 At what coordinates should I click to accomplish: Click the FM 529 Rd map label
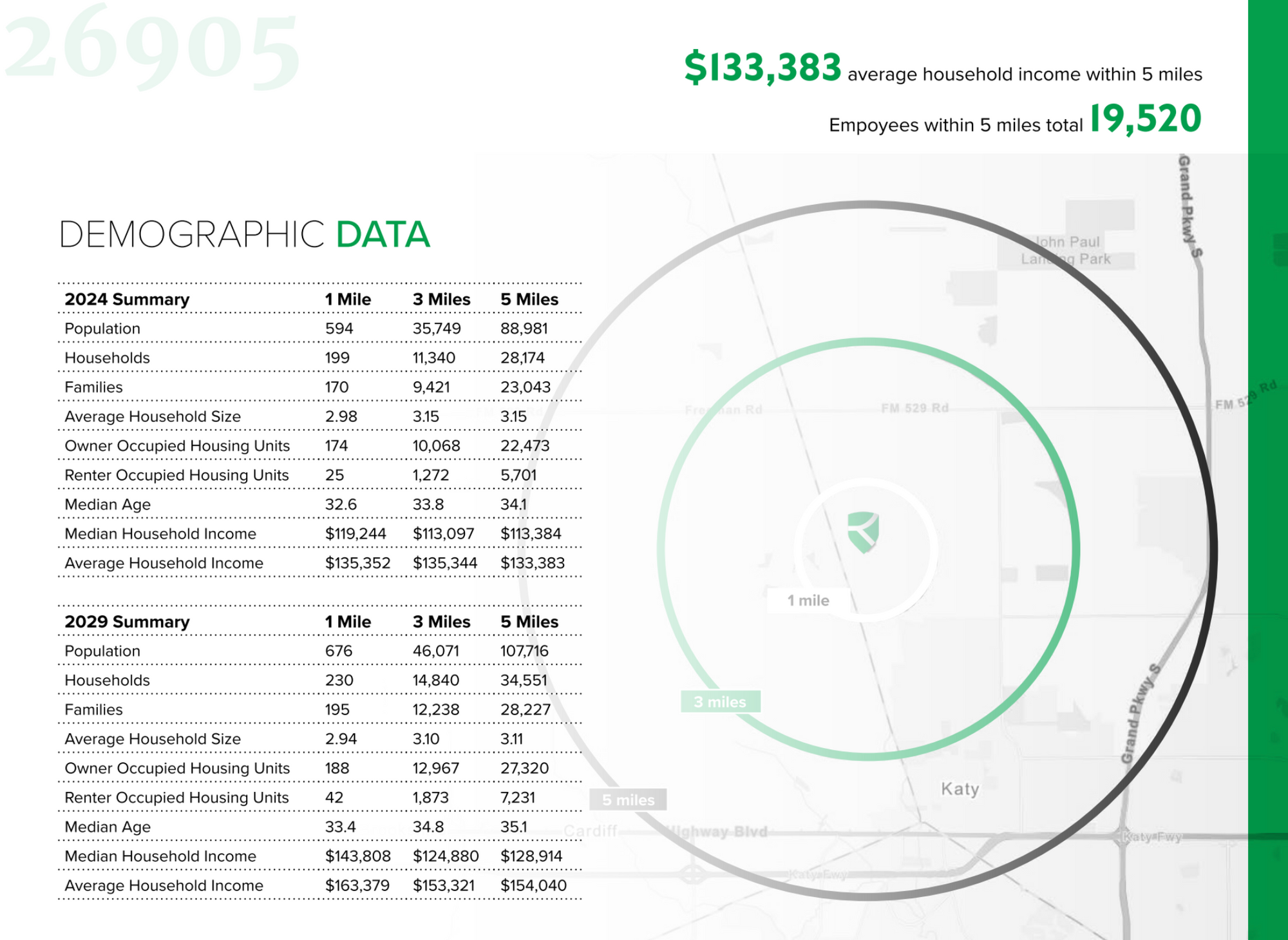click(x=914, y=408)
